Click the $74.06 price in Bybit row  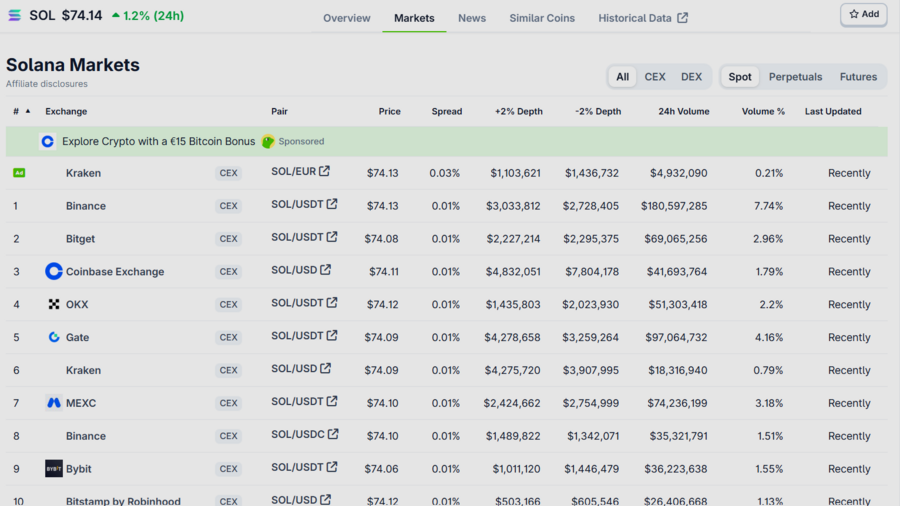(x=381, y=469)
